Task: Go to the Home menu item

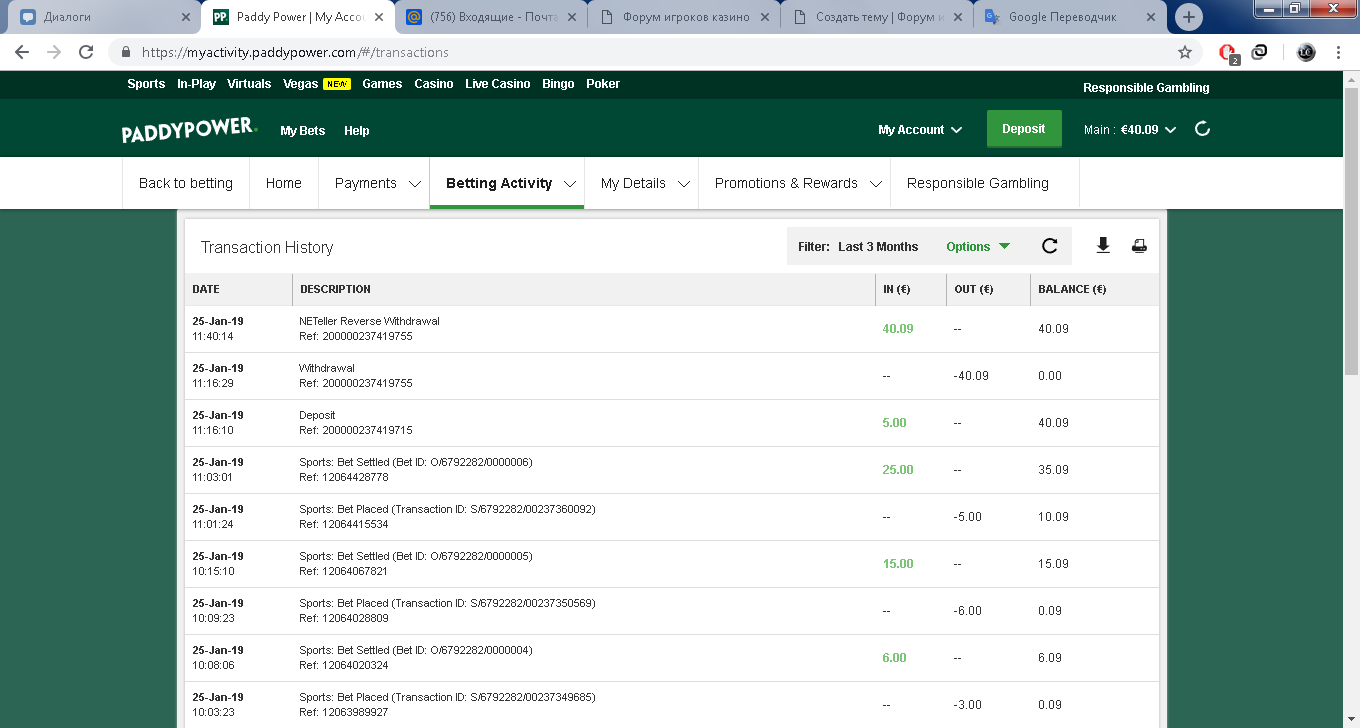Action: pyautogui.click(x=284, y=183)
